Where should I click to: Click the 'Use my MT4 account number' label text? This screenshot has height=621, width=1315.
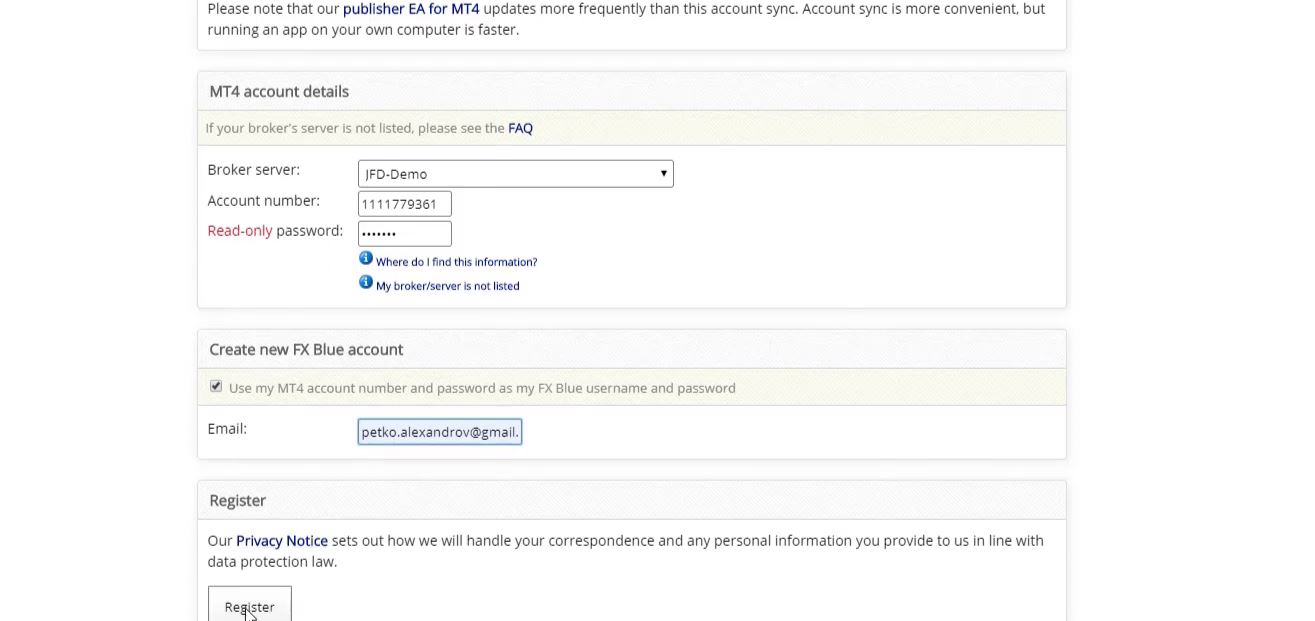(482, 388)
